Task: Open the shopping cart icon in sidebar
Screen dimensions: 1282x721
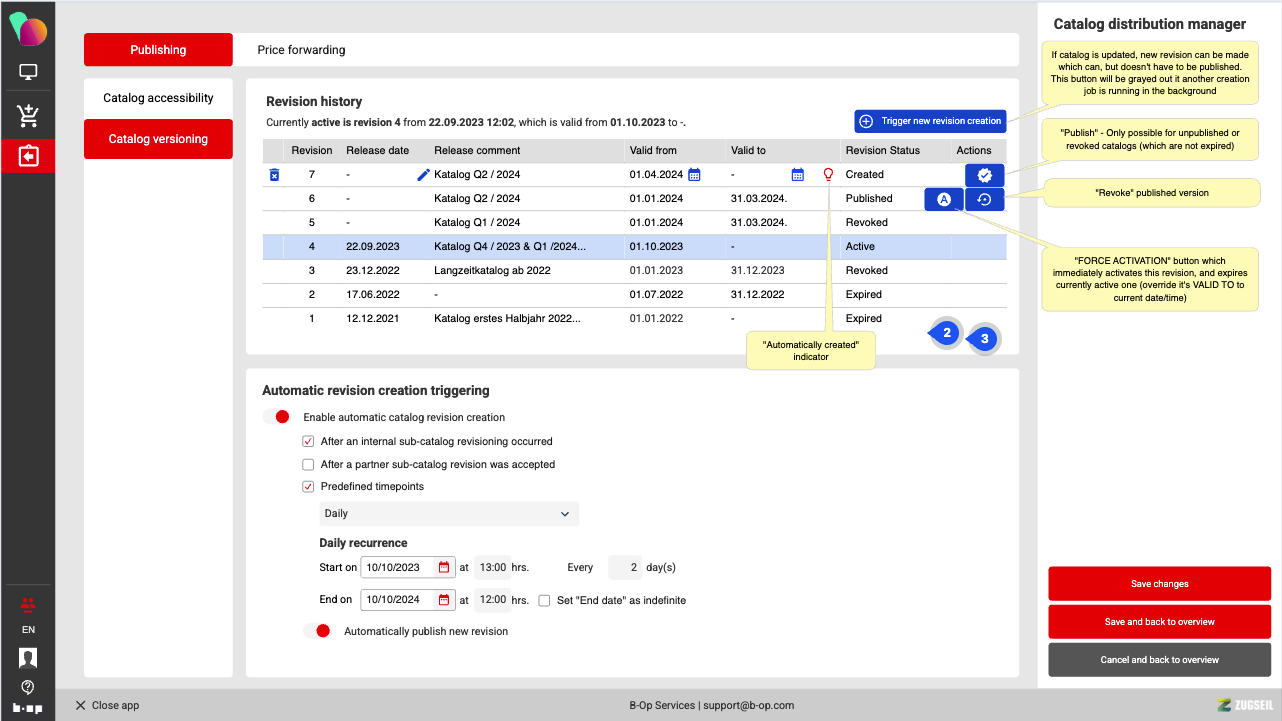Action: click(28, 115)
